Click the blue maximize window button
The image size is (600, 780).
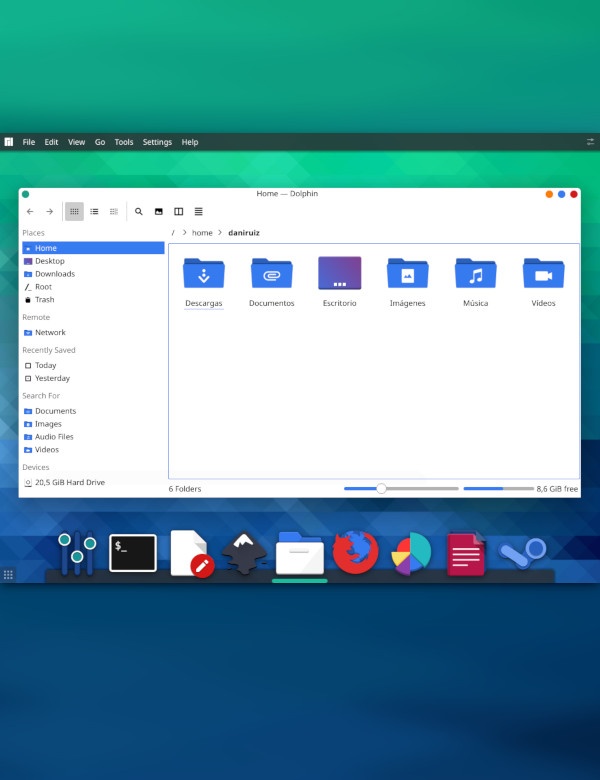coord(561,194)
